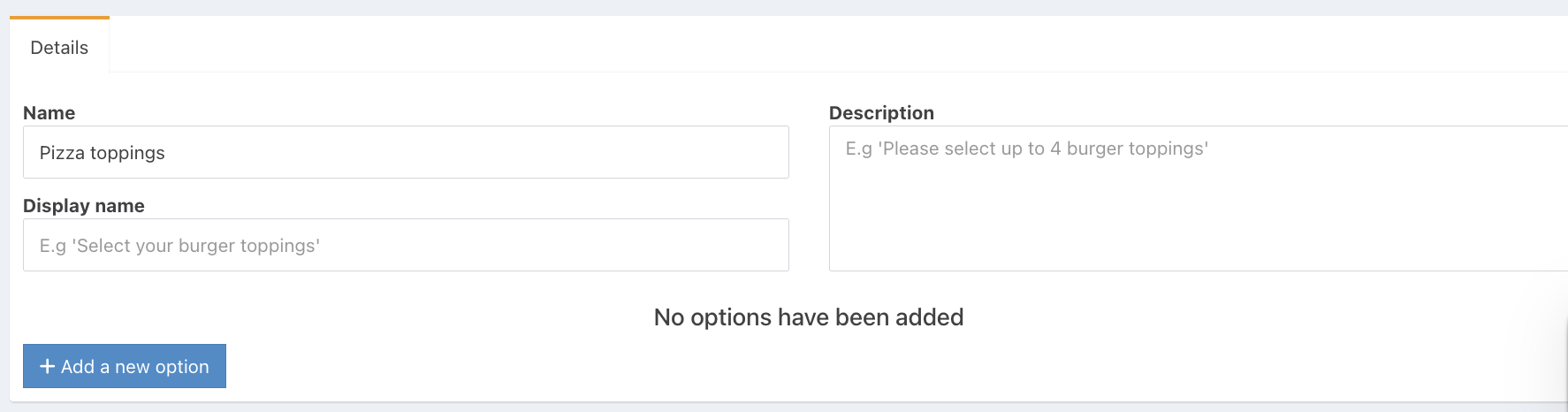Click the blank tab strip right of Details
This screenshot has height=412, width=1568.
pos(795,46)
